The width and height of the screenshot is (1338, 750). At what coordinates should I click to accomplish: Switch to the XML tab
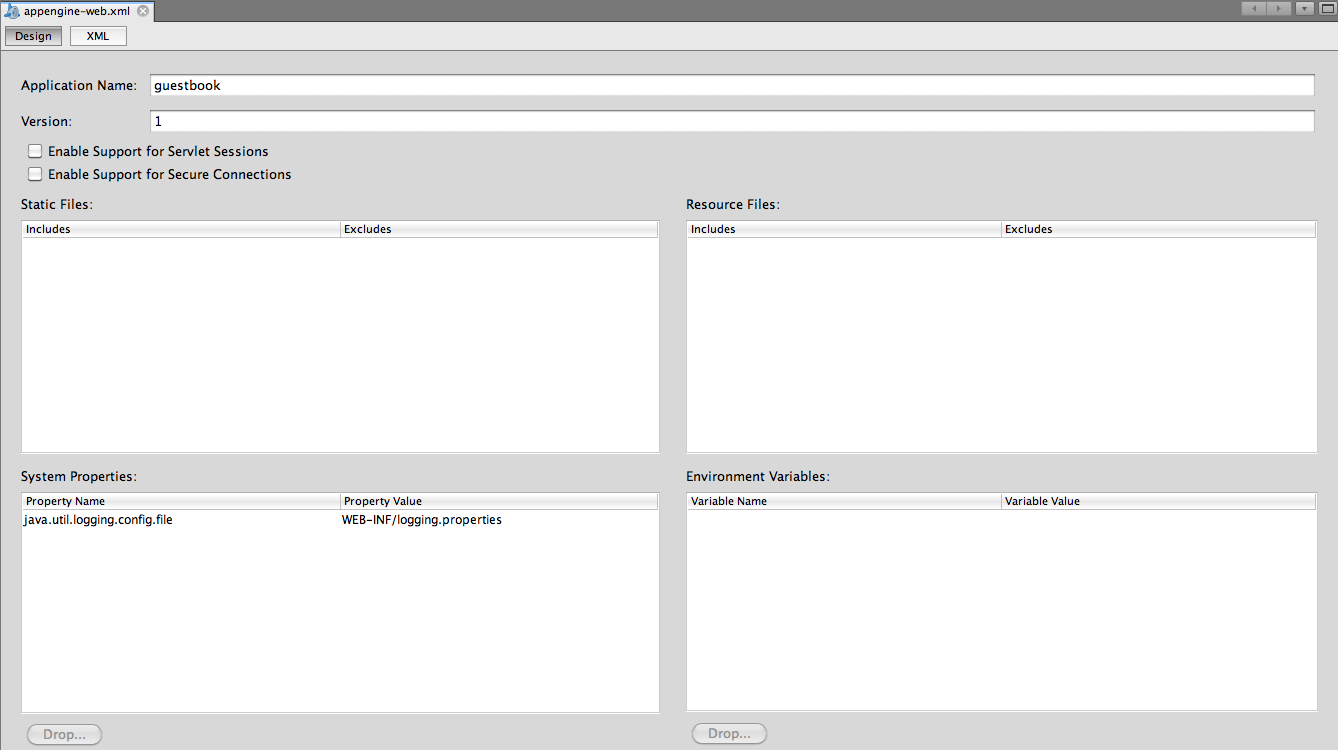[x=97, y=35]
